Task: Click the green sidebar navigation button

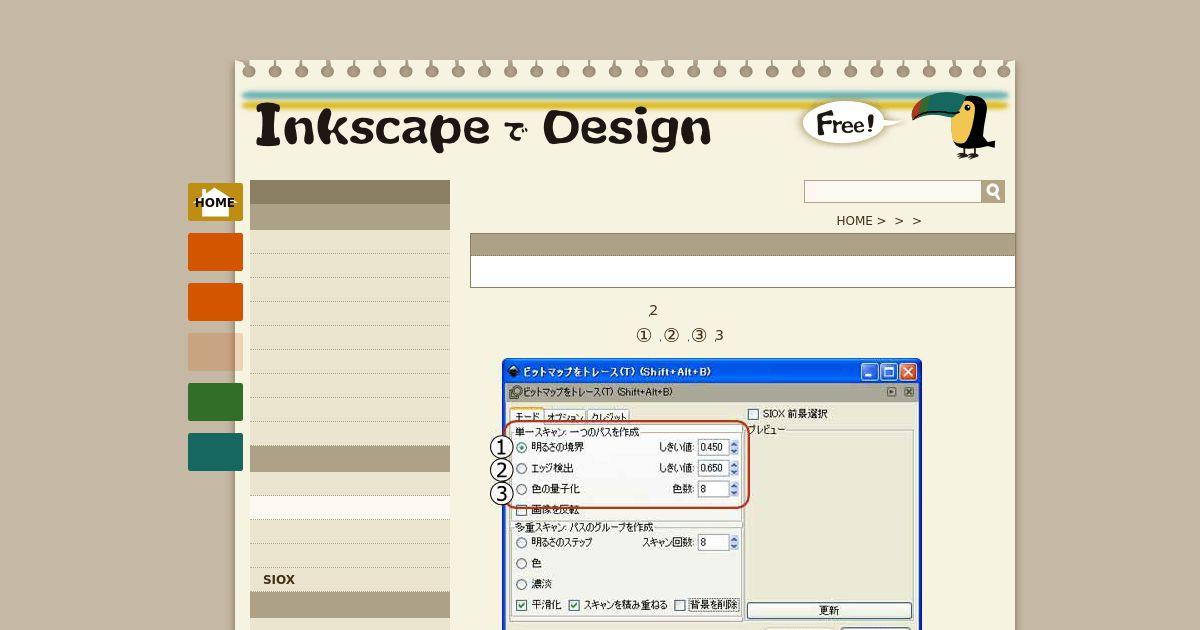Action: click(x=215, y=402)
